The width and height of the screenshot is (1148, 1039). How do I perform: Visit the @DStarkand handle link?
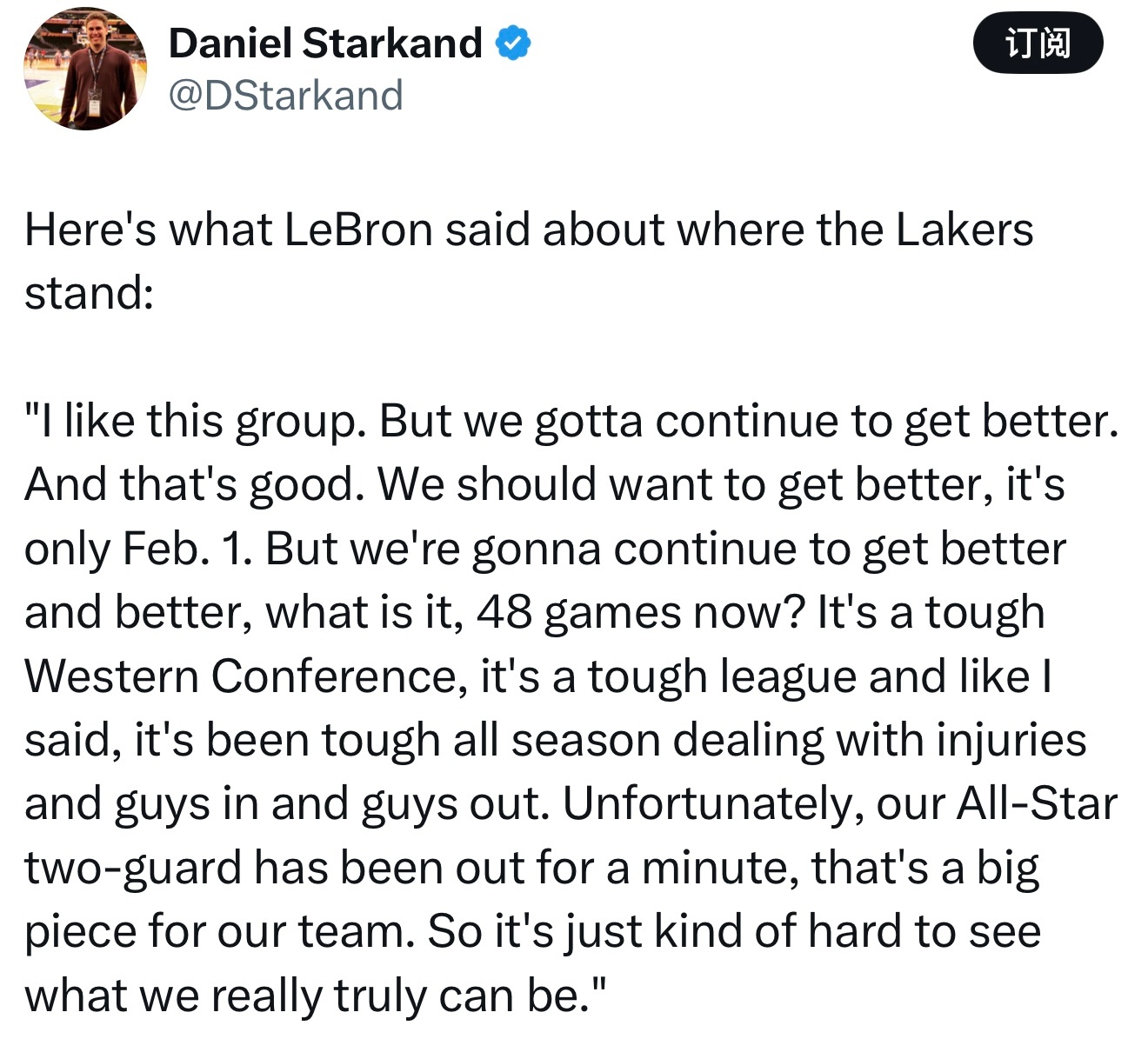click(285, 95)
